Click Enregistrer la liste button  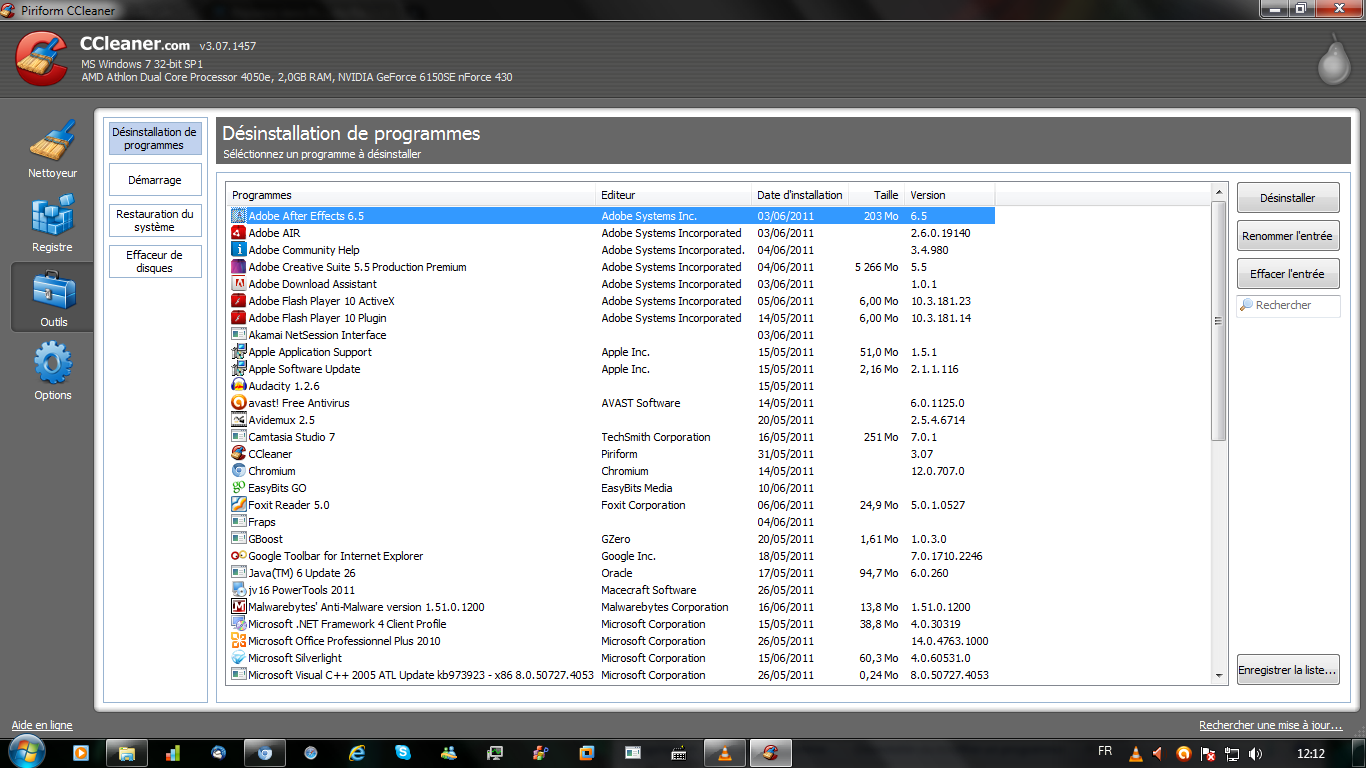coord(1288,670)
